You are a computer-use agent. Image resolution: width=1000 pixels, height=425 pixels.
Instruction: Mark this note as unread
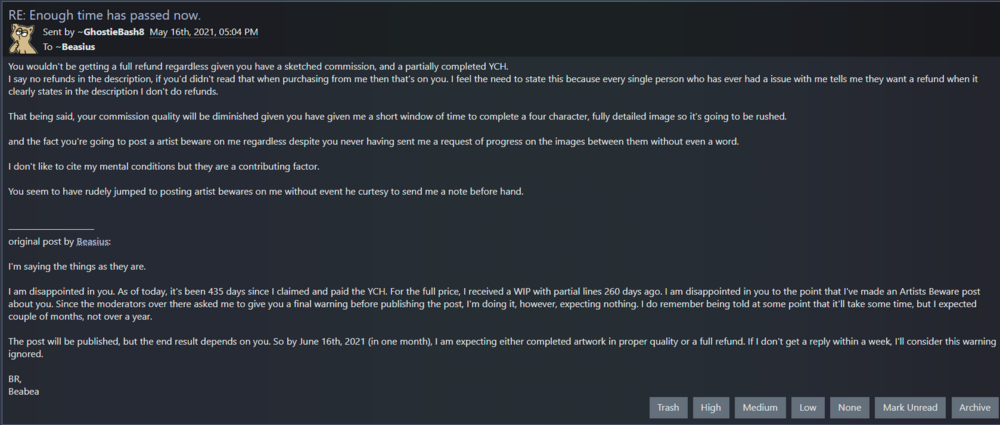910,408
